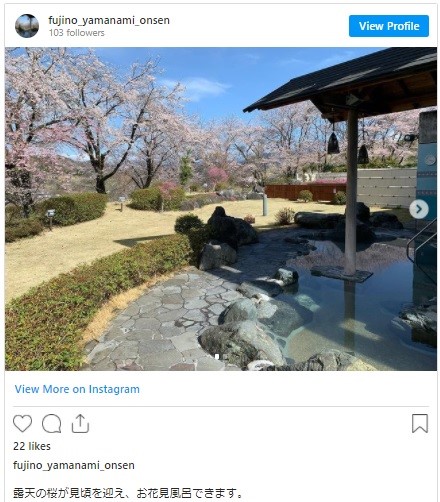The height and width of the screenshot is (502, 440).
Task: Toggle the bookmark to save this post
Action: (x=420, y=423)
